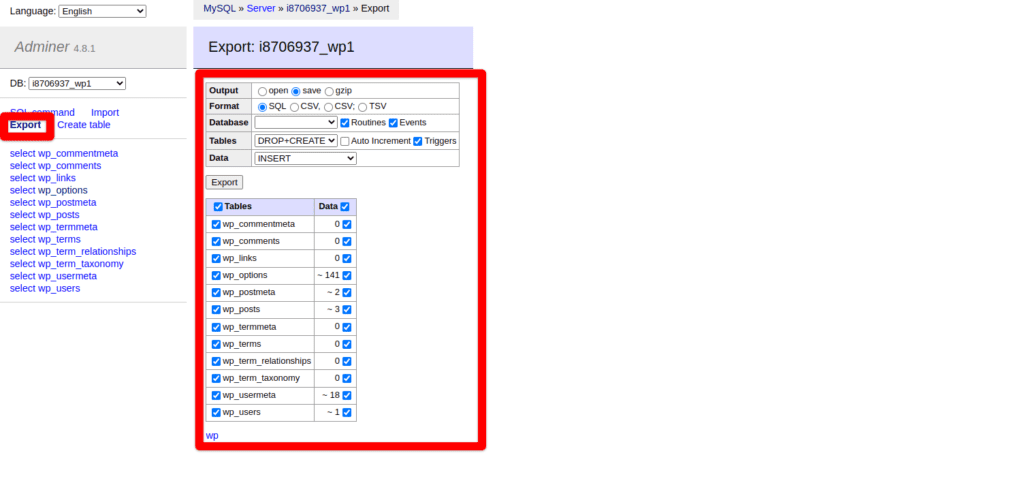Uncheck the wp_posts table checkbox
This screenshot has width=1024, height=481.
[x=216, y=309]
